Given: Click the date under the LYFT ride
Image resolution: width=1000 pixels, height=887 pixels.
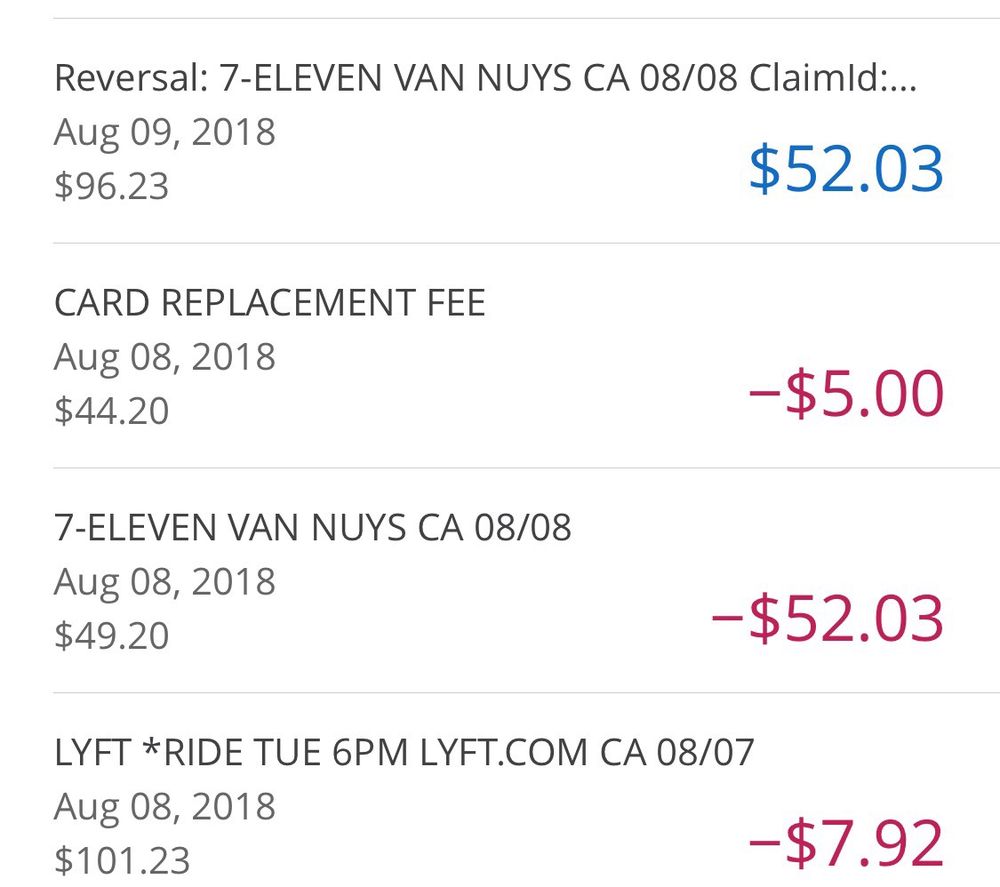Looking at the screenshot, I should pyautogui.click(x=164, y=807).
